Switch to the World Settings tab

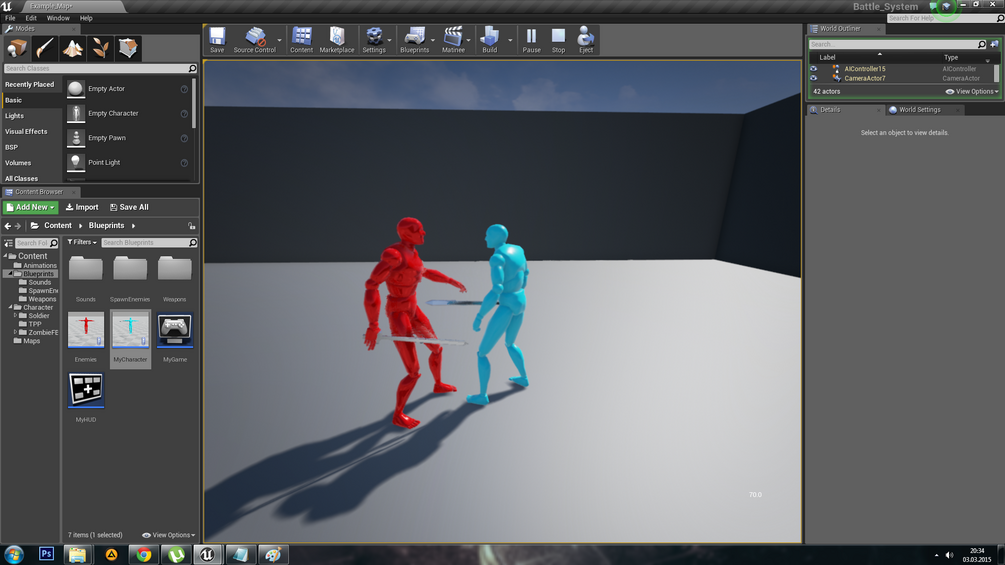click(919, 110)
